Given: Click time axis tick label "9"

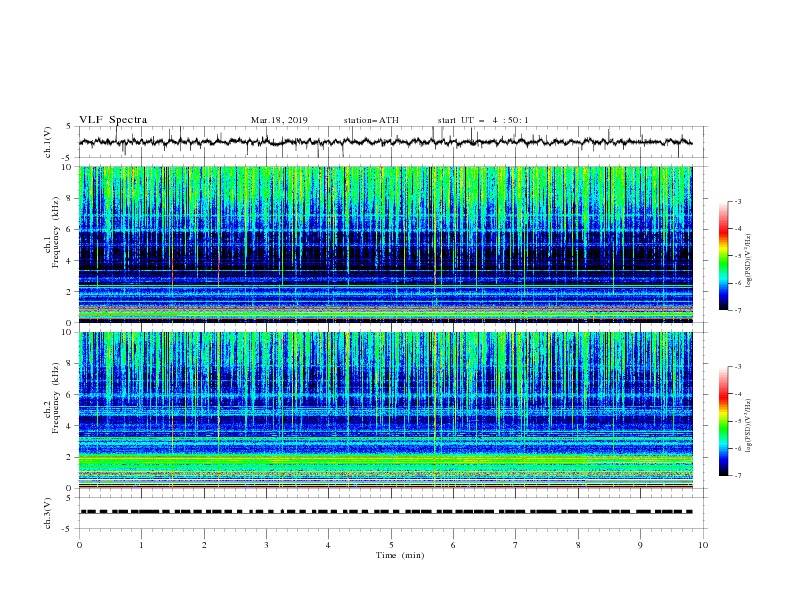Looking at the screenshot, I should [640, 545].
